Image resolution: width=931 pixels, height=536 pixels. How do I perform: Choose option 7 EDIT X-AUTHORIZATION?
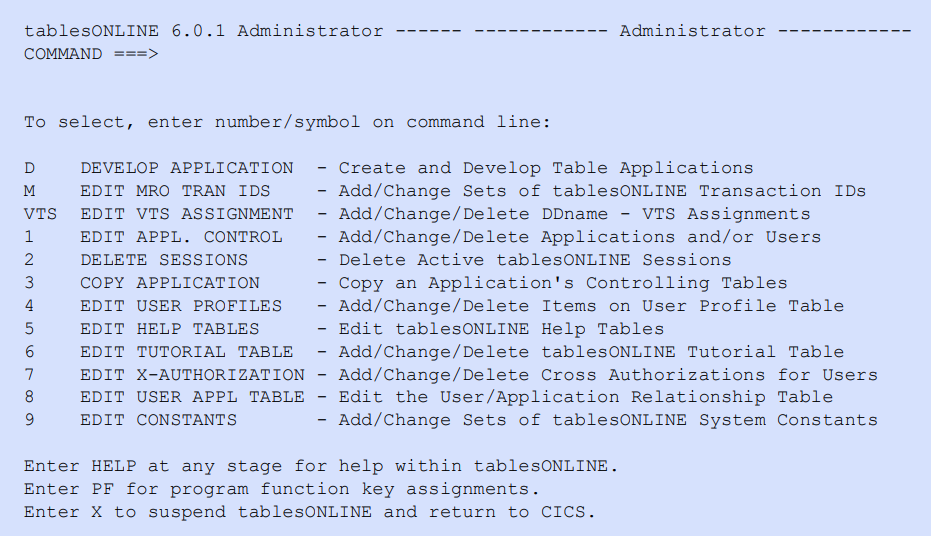(164, 375)
